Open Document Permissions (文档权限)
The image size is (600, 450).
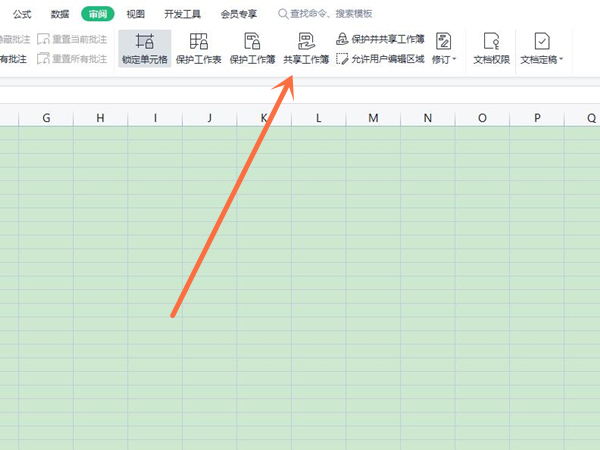coord(491,49)
